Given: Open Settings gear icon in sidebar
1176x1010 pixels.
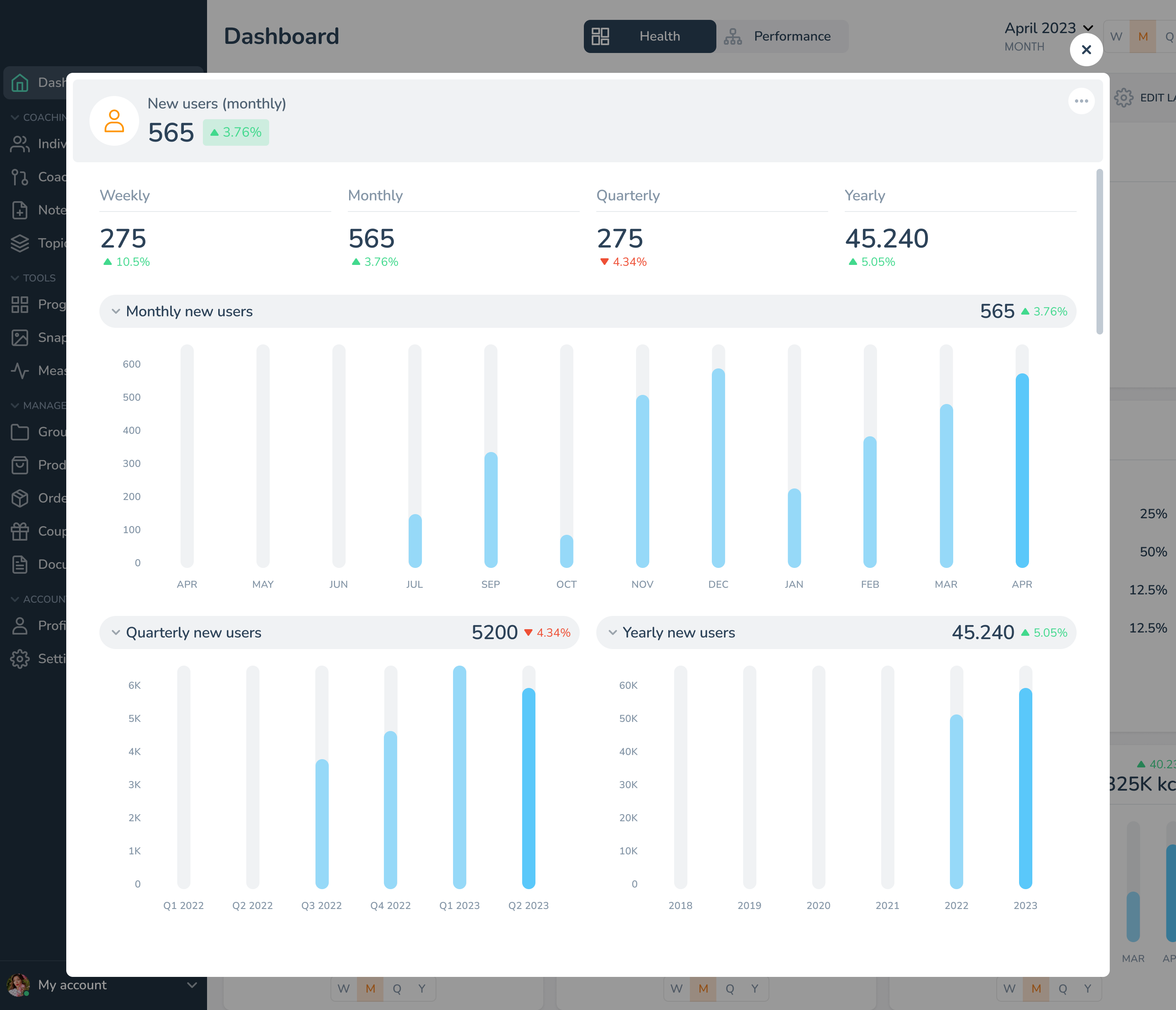Looking at the screenshot, I should pos(20,659).
